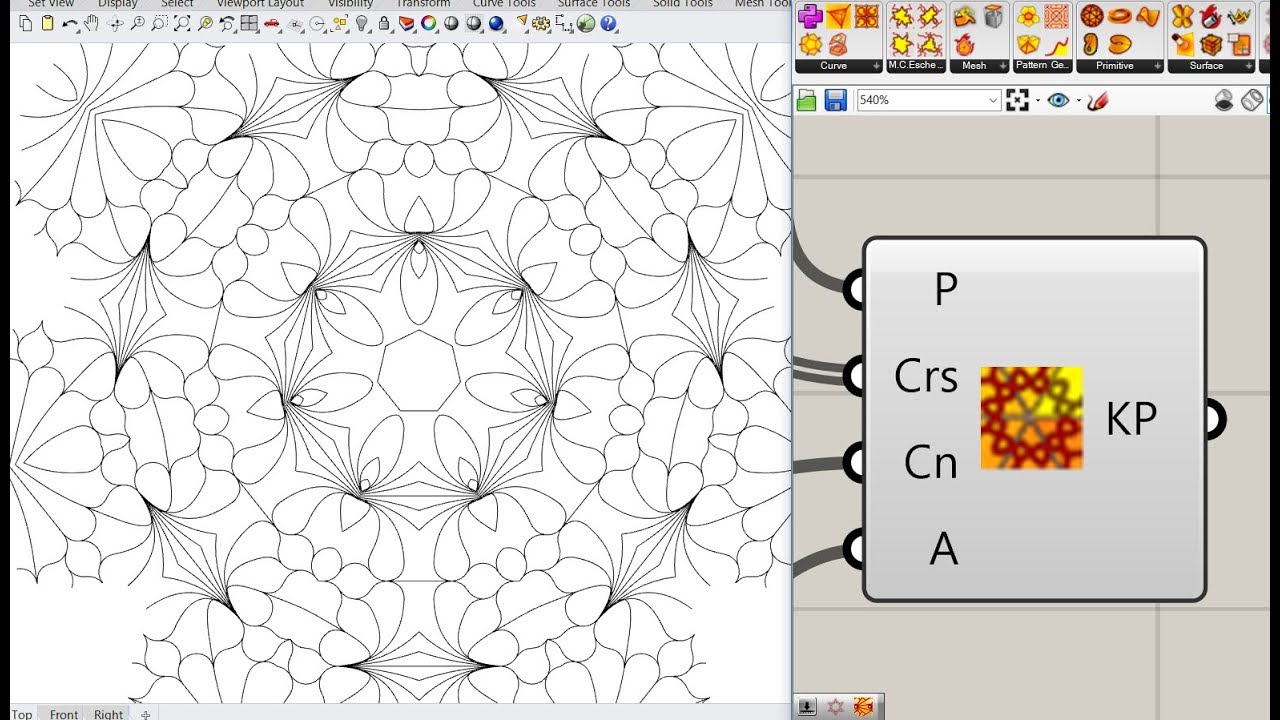Click the red geodesic sphere Primitive icon
The width and height of the screenshot is (1280, 720).
coord(1091,16)
